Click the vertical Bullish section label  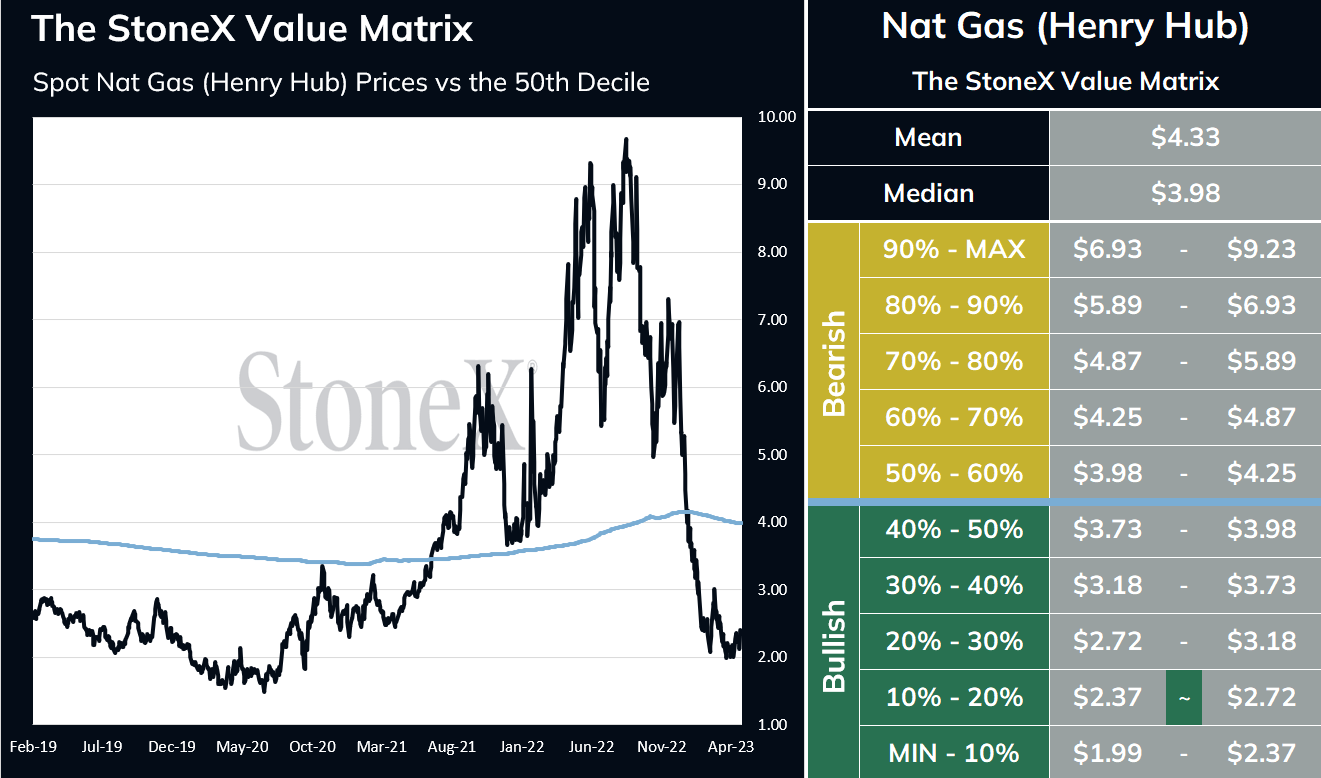[833, 641]
